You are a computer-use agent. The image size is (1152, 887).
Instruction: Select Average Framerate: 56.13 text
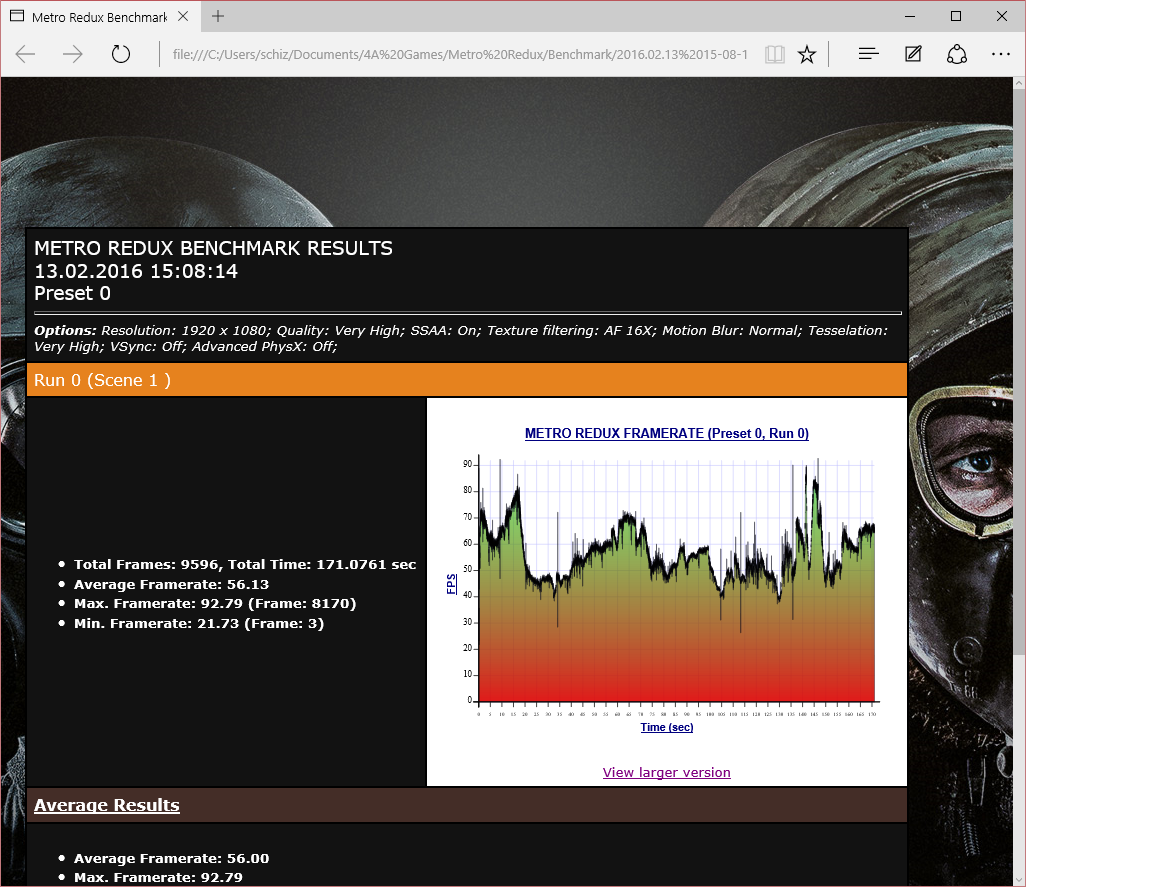coord(171,584)
